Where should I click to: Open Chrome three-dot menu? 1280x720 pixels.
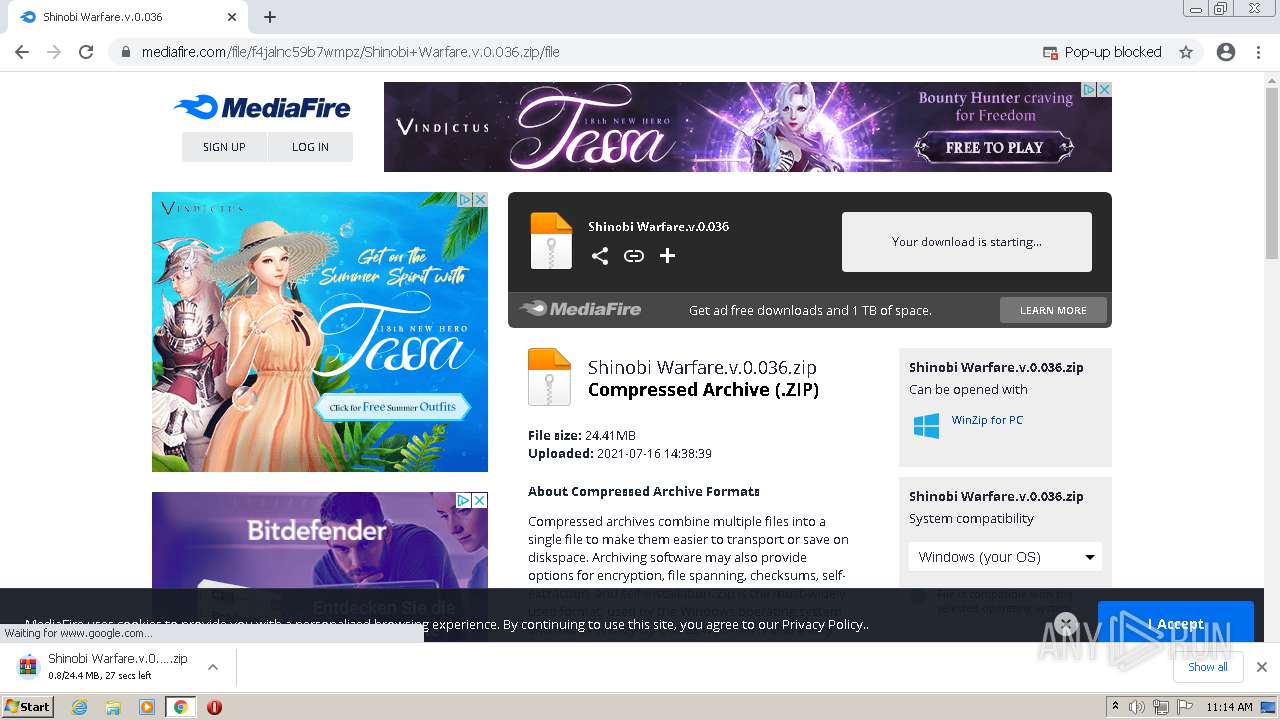(x=1258, y=52)
